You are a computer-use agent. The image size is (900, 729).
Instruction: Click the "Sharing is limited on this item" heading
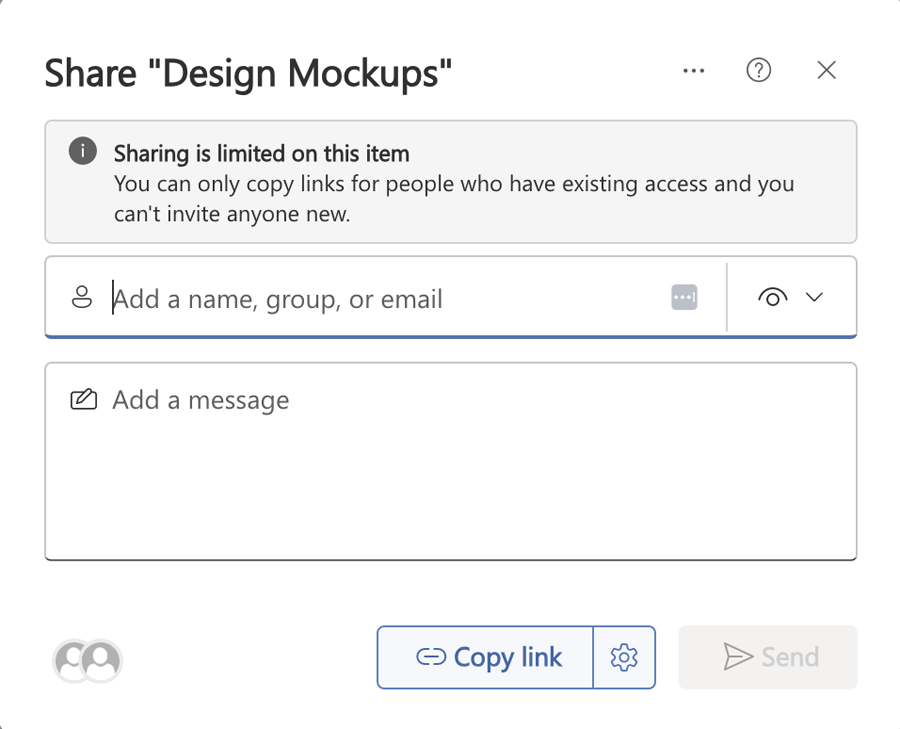[x=261, y=153]
